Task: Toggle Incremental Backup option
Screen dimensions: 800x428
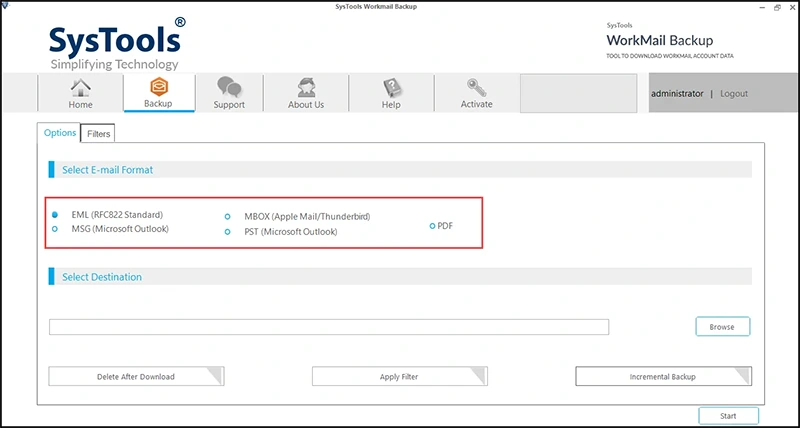Action: 663,376
